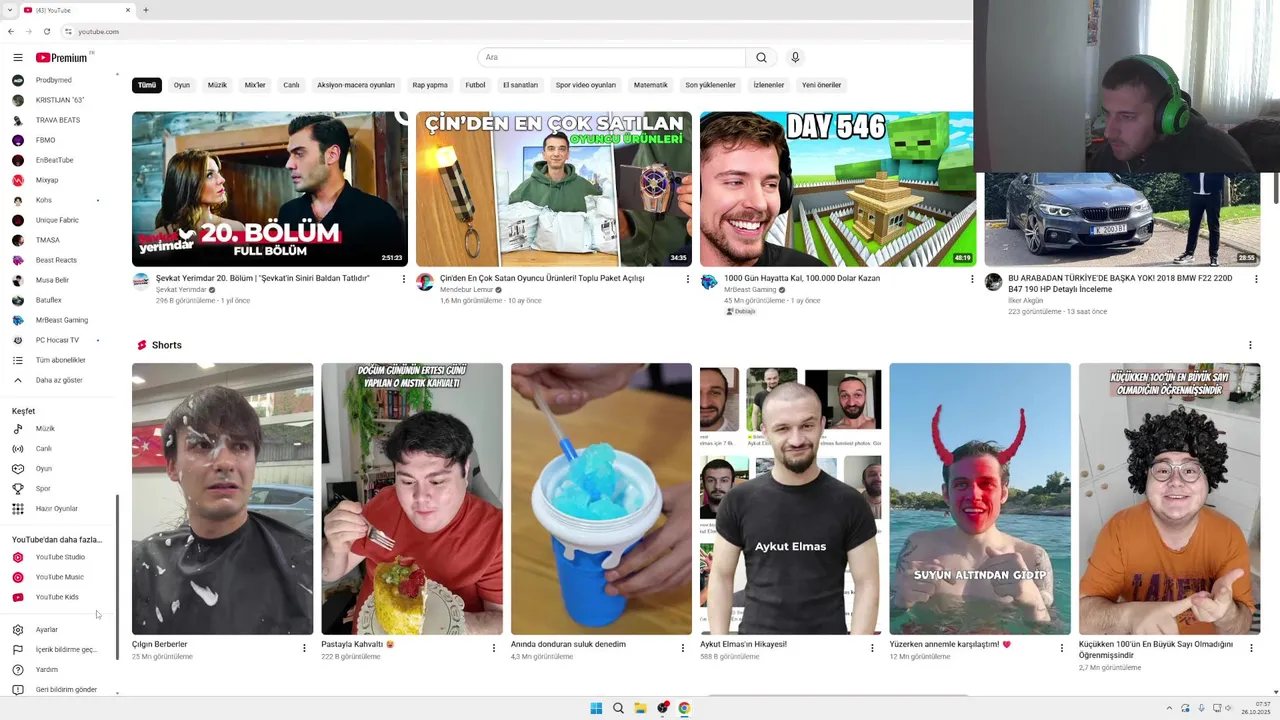Open Windows taskbar search
1280x720 pixels.
click(x=618, y=708)
